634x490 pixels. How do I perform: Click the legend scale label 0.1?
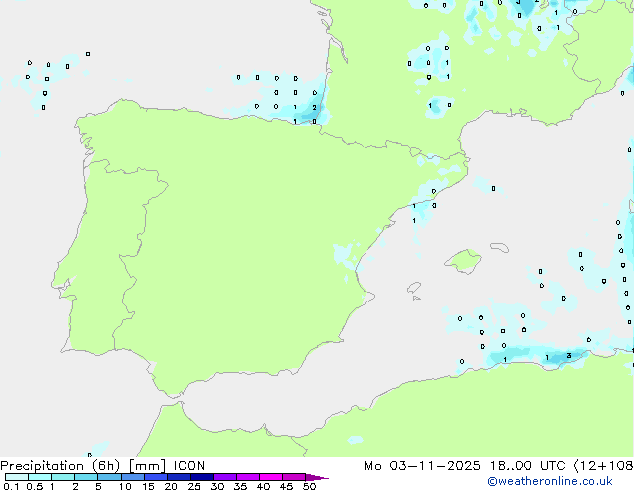pyautogui.click(x=11, y=486)
